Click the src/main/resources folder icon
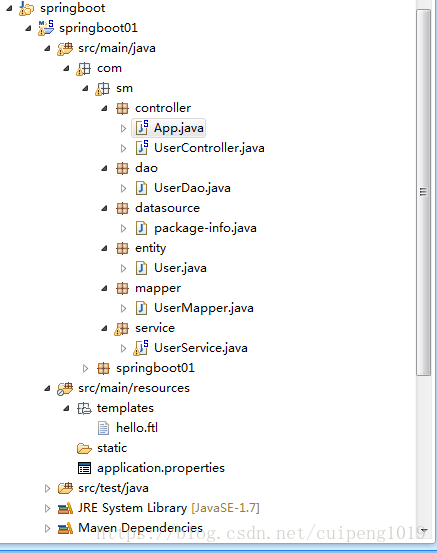This screenshot has width=437, height=553. click(x=65, y=389)
